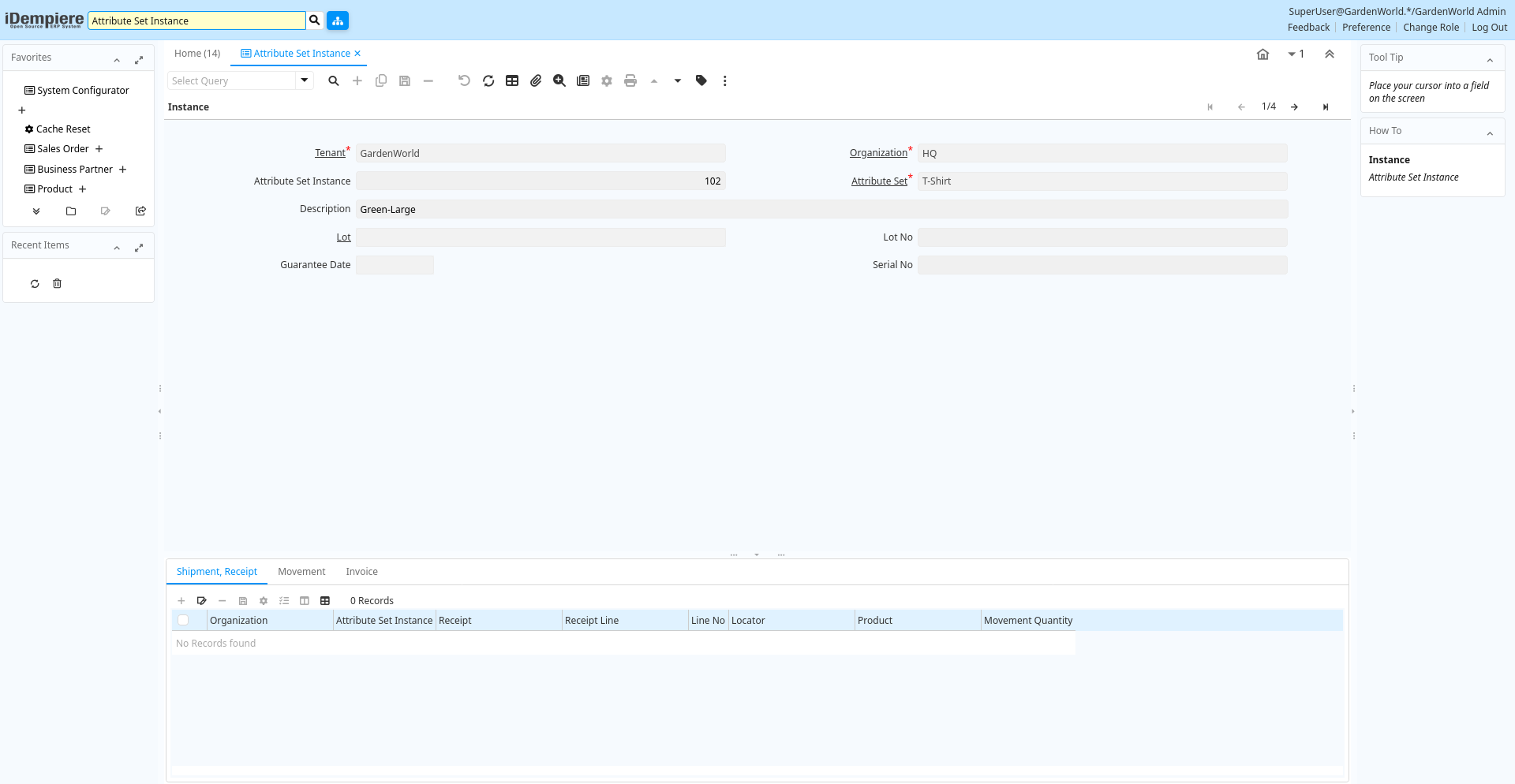Image resolution: width=1515 pixels, height=784 pixels.
Task: Toggle grid view in main toolbar
Action: pos(512,80)
